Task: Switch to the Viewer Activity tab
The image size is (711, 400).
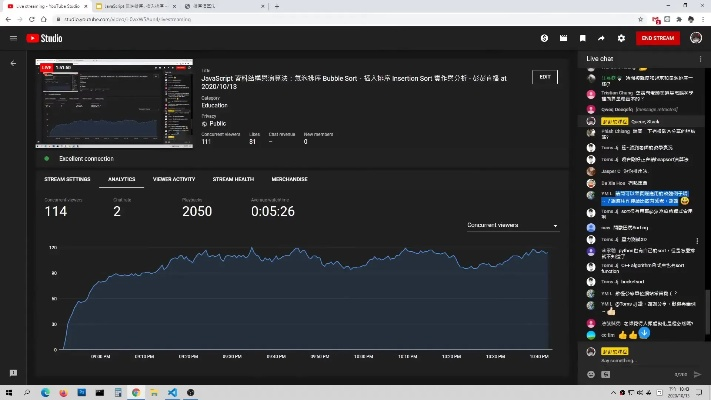Action: (174, 179)
